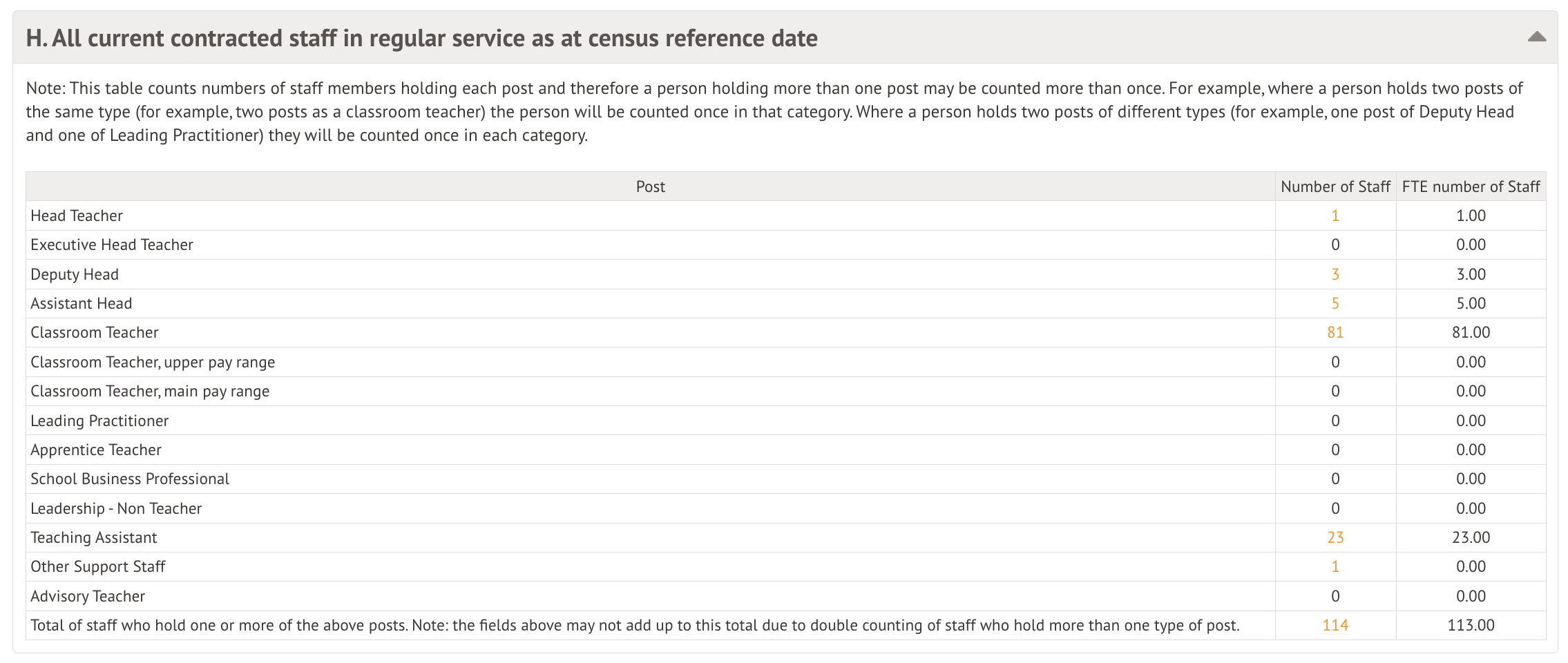Click the Post column header
The image size is (1568, 663).
coord(650,186)
